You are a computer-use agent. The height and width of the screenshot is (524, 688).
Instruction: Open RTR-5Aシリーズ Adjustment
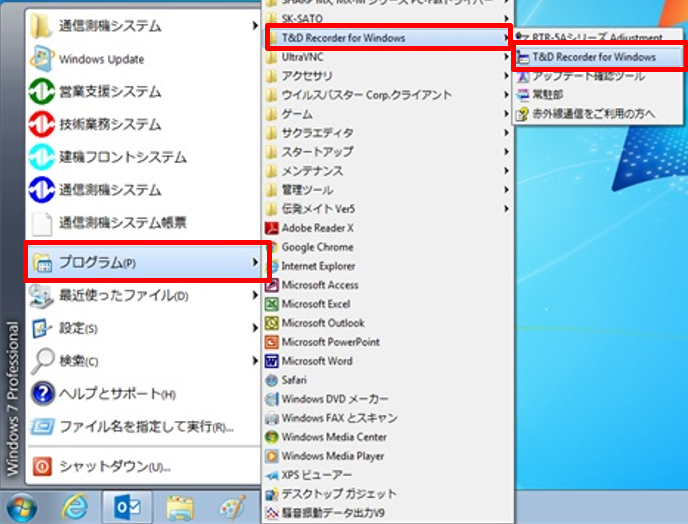pos(598,38)
